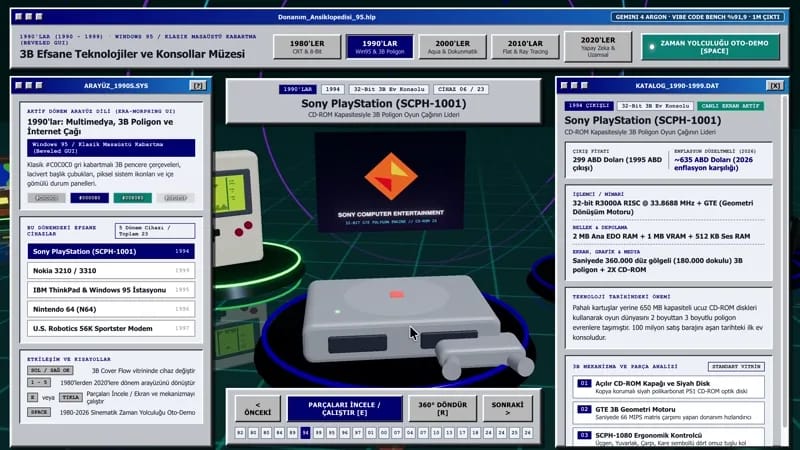Viewport: 800px width, 450px height.
Task: Click the 360° DÖNDÜR [R] button
Action: coord(442,408)
